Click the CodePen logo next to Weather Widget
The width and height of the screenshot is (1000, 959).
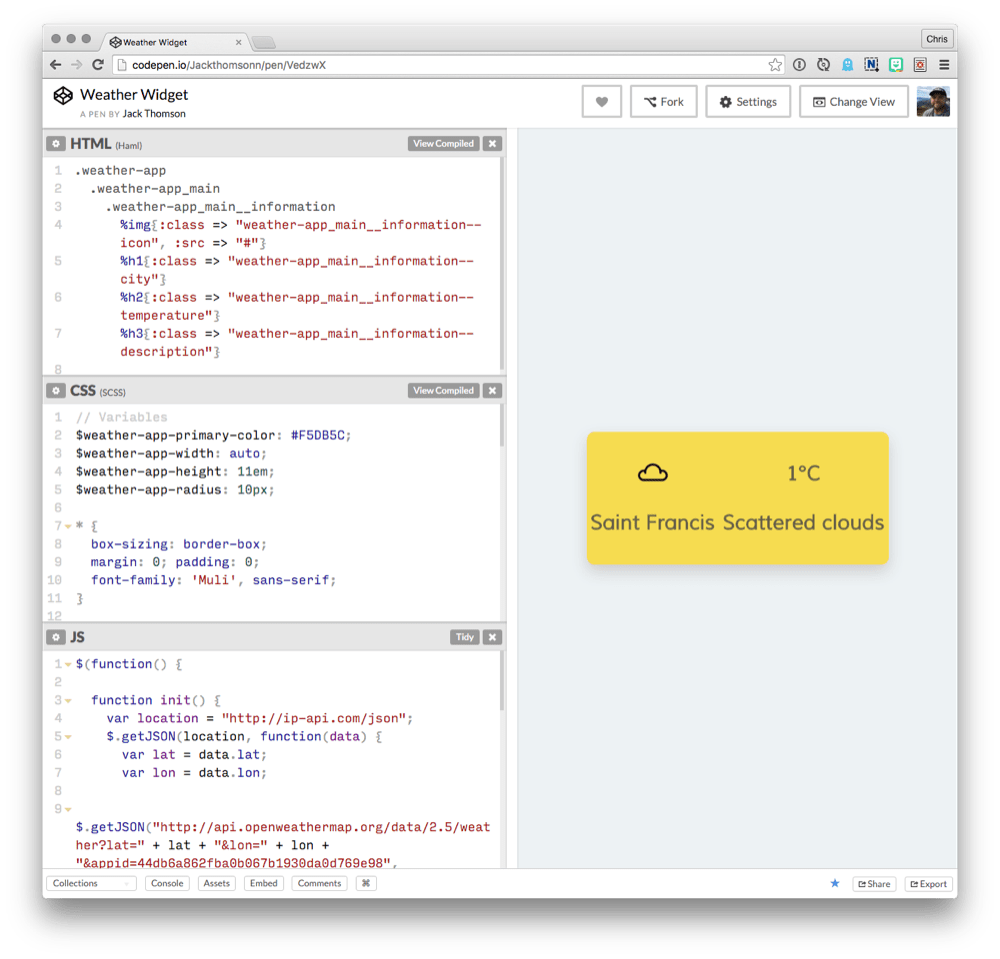coord(63,96)
